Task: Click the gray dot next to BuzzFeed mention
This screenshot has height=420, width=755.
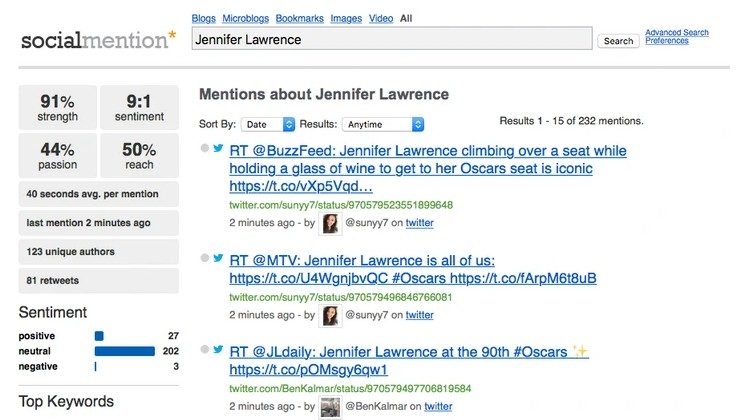Action: click(205, 148)
